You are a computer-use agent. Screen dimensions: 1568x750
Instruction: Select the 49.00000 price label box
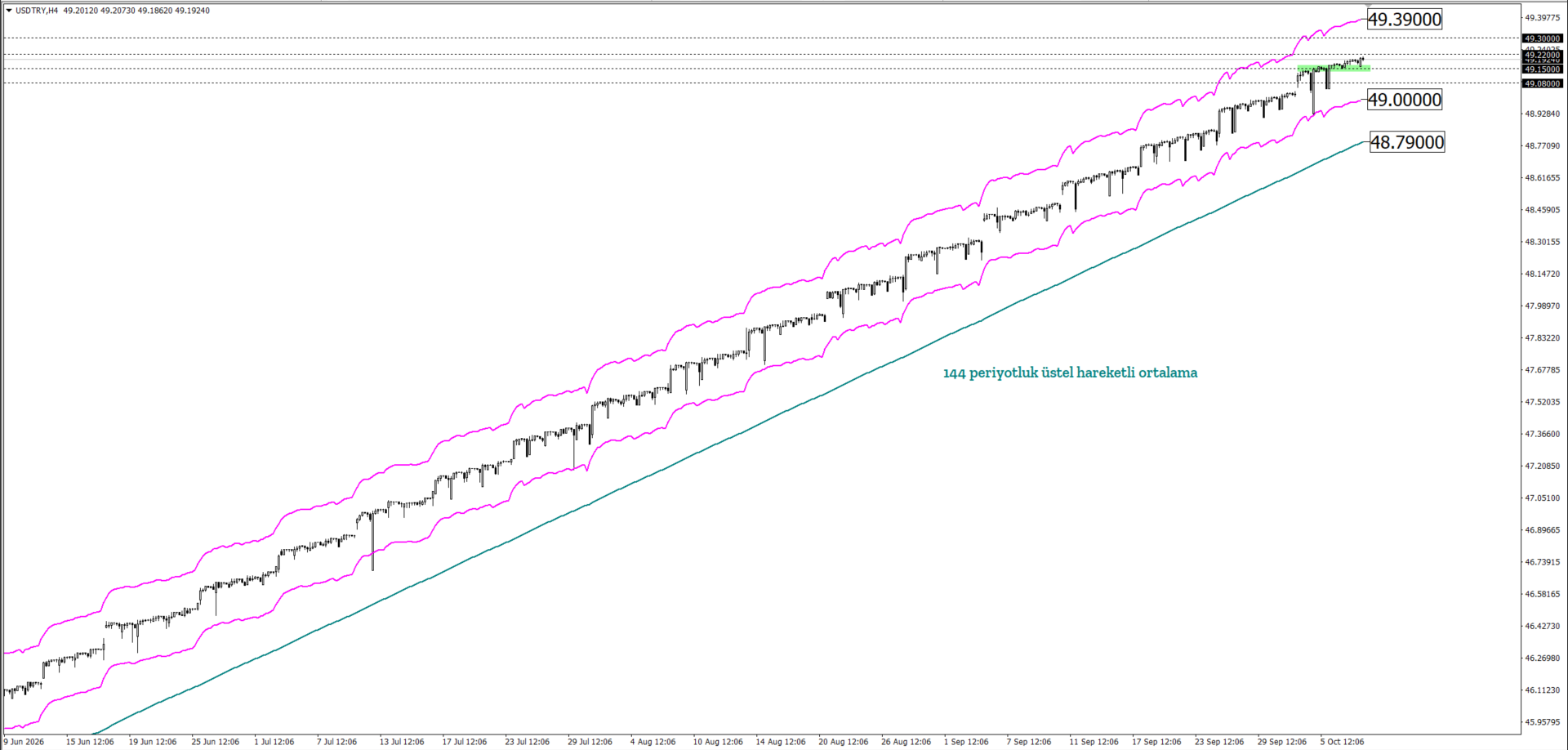1405,100
